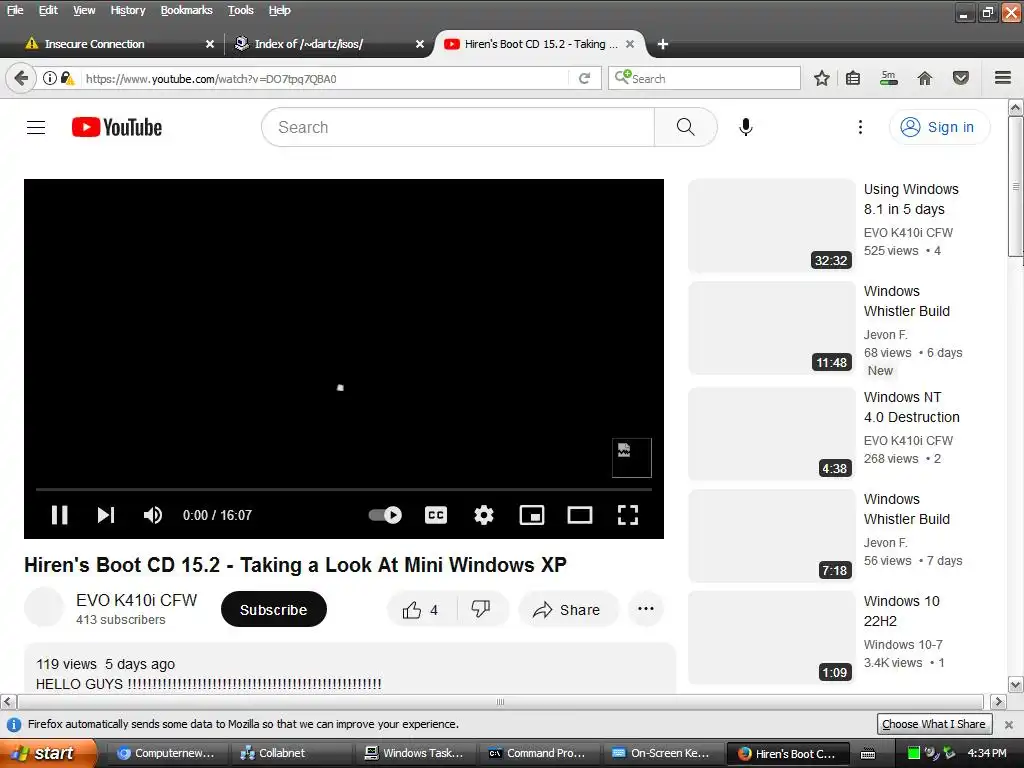Screen dimensions: 1024x768
Task: Save page to Pocket
Action: click(961, 78)
